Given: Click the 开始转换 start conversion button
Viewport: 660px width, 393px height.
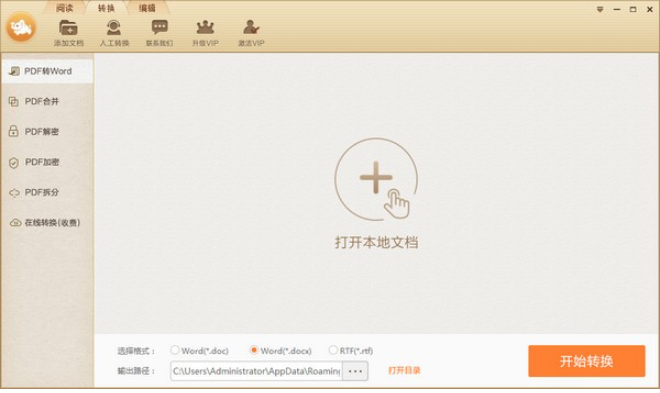Looking at the screenshot, I should [x=587, y=361].
